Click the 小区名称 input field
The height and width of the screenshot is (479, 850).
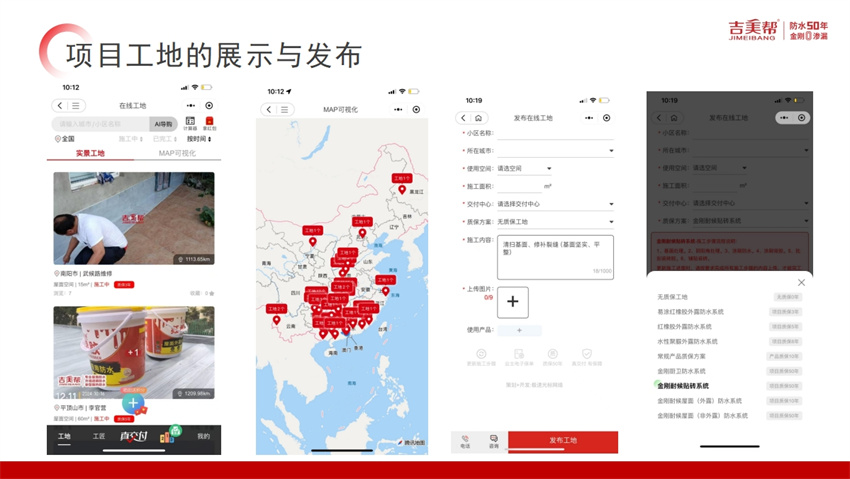coord(555,133)
